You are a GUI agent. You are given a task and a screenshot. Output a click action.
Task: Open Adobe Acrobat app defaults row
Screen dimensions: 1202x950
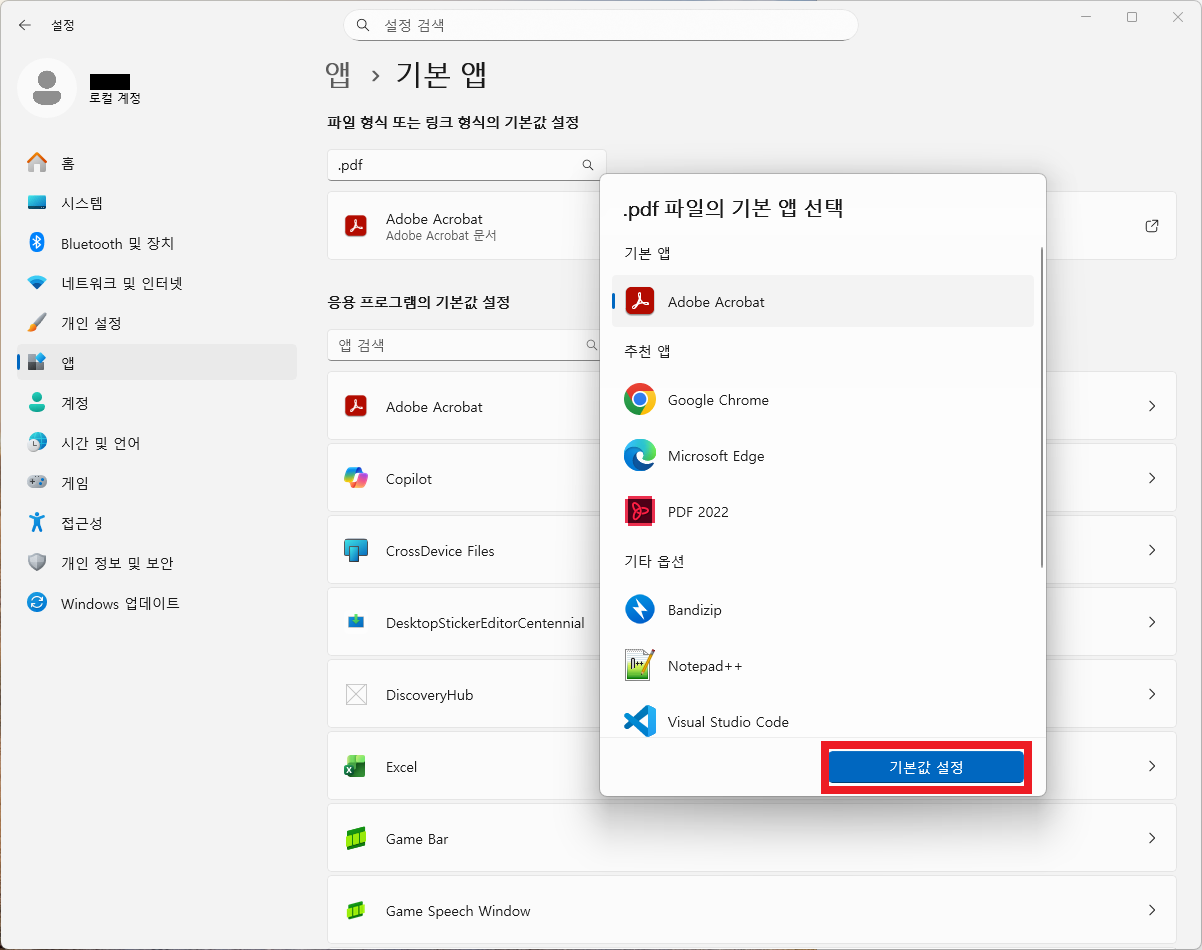tap(463, 406)
